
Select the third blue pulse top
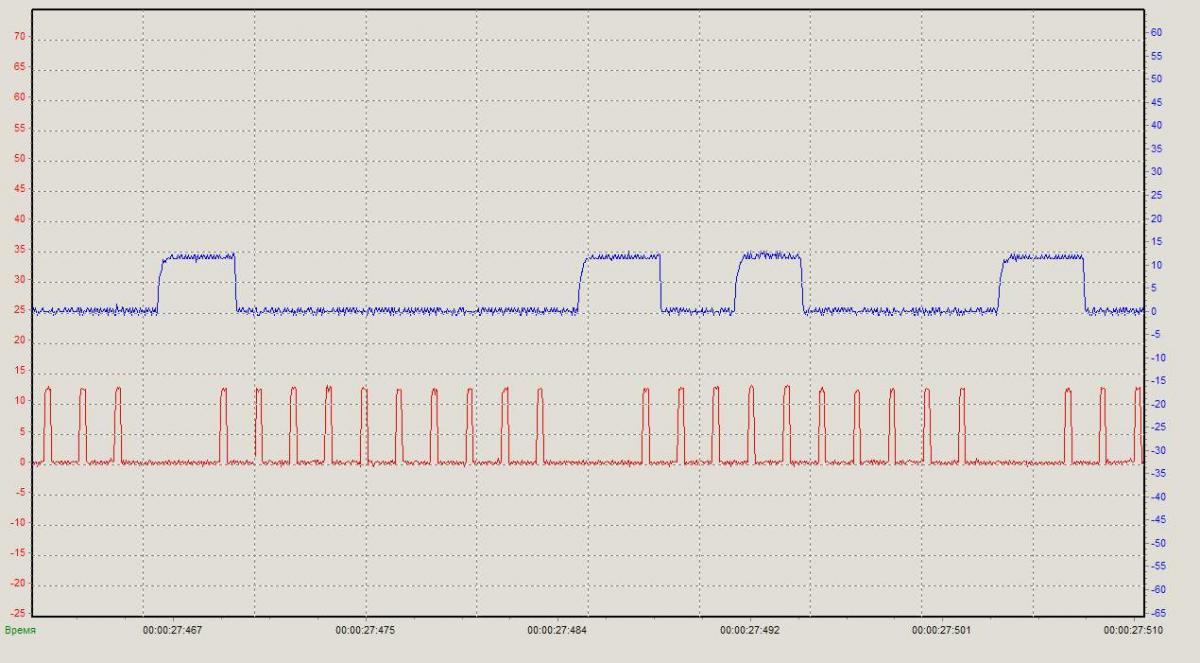[770, 256]
